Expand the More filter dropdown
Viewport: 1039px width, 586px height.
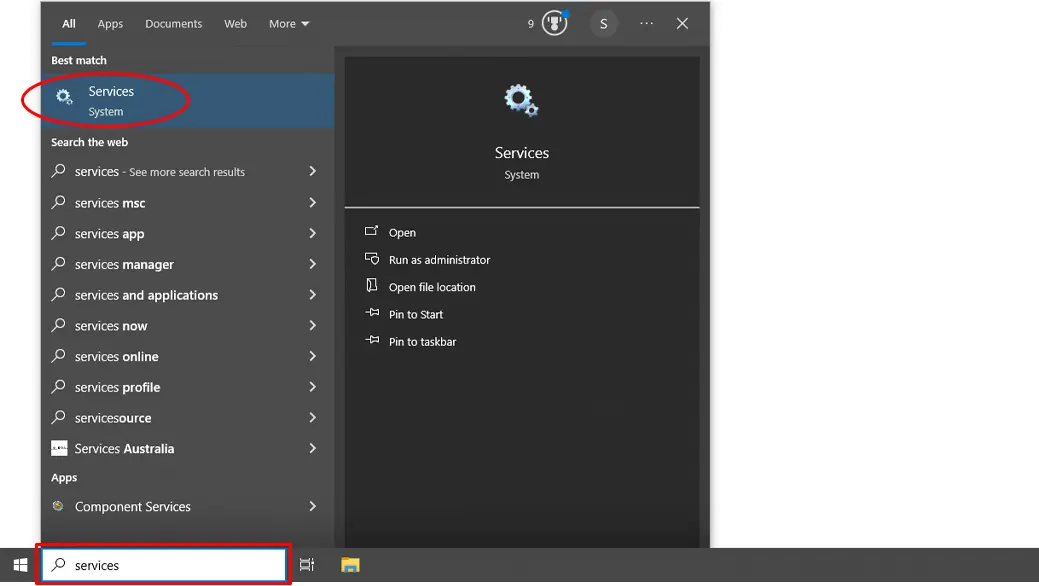click(289, 24)
